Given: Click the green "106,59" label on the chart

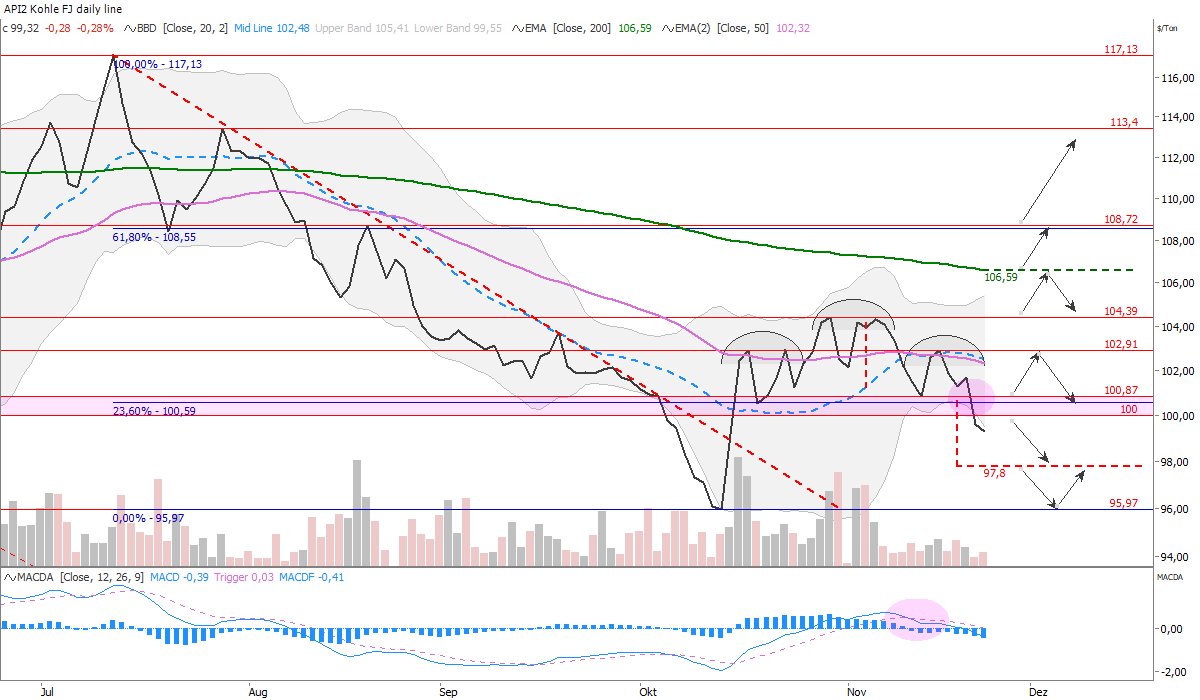Looking at the screenshot, I should (x=1001, y=277).
